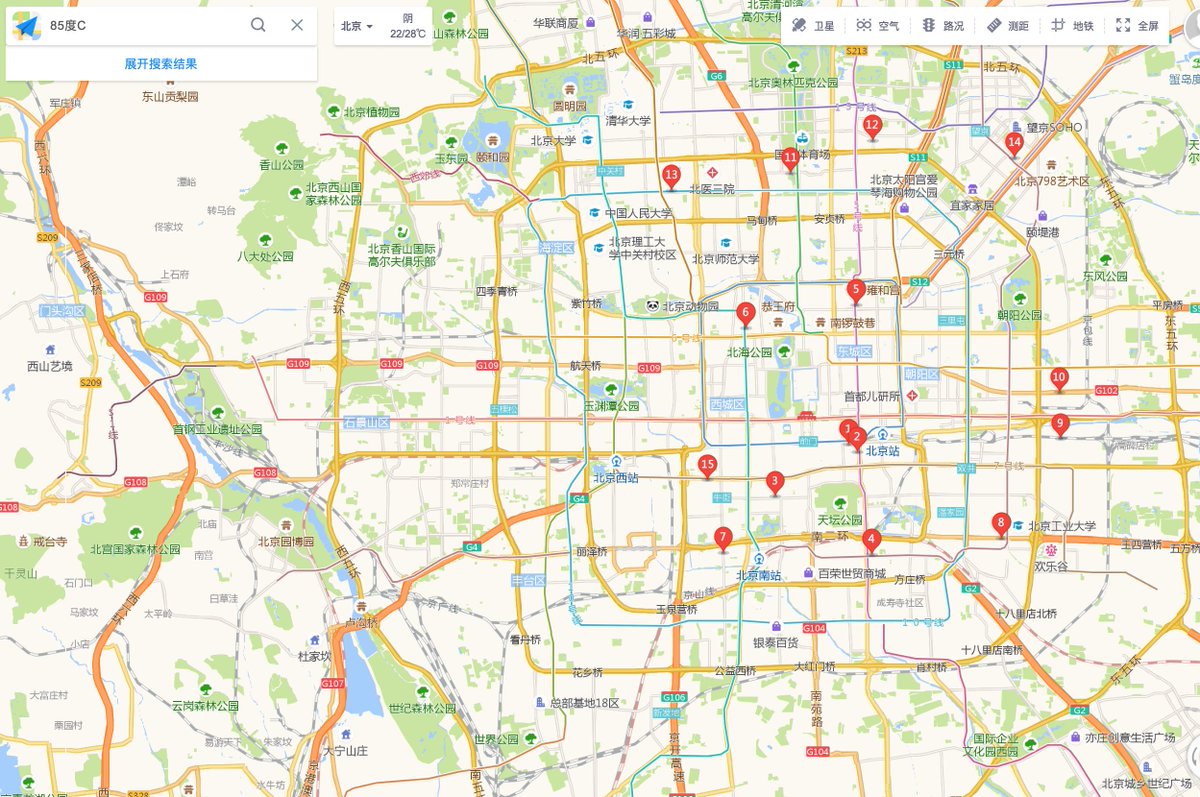Open the 地铁 subway map
This screenshot has height=797, width=1200.
pyautogui.click(x=1072, y=25)
